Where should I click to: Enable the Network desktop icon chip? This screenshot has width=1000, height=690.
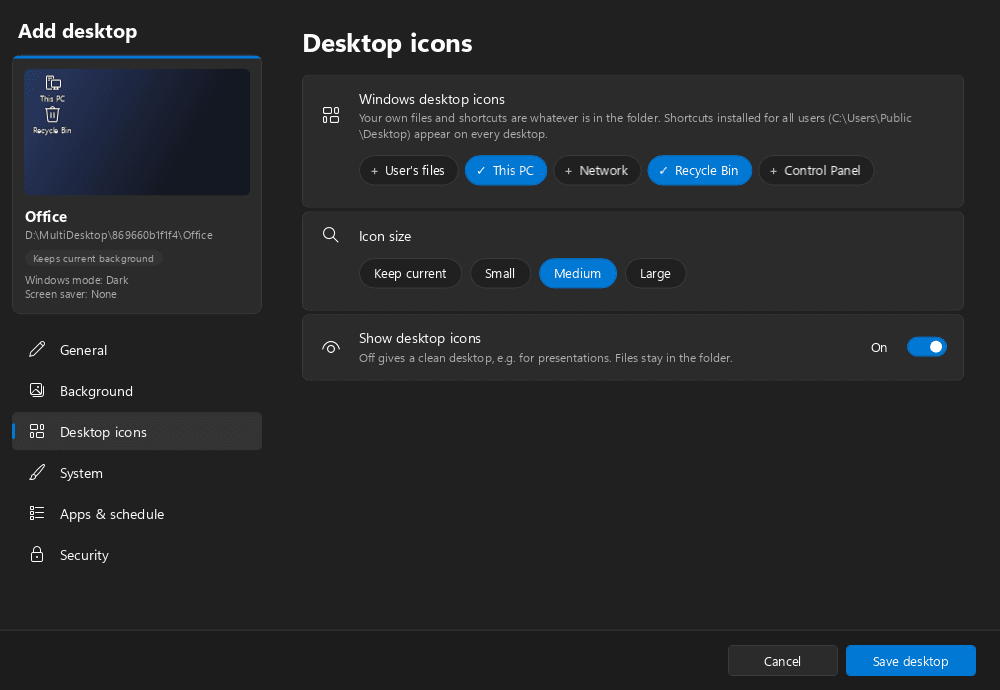[597, 171]
